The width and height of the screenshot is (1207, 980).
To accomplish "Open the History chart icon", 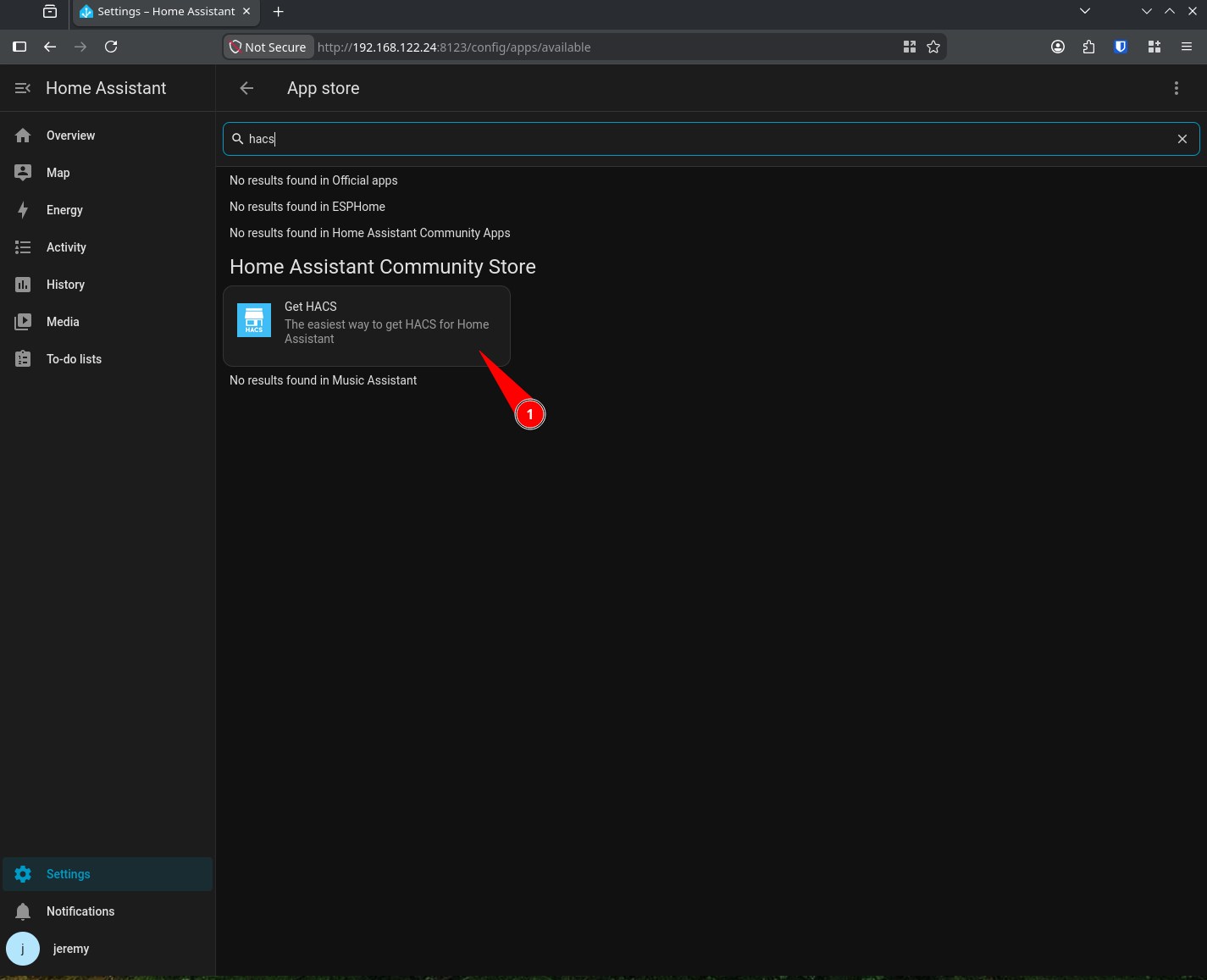I will [23, 285].
